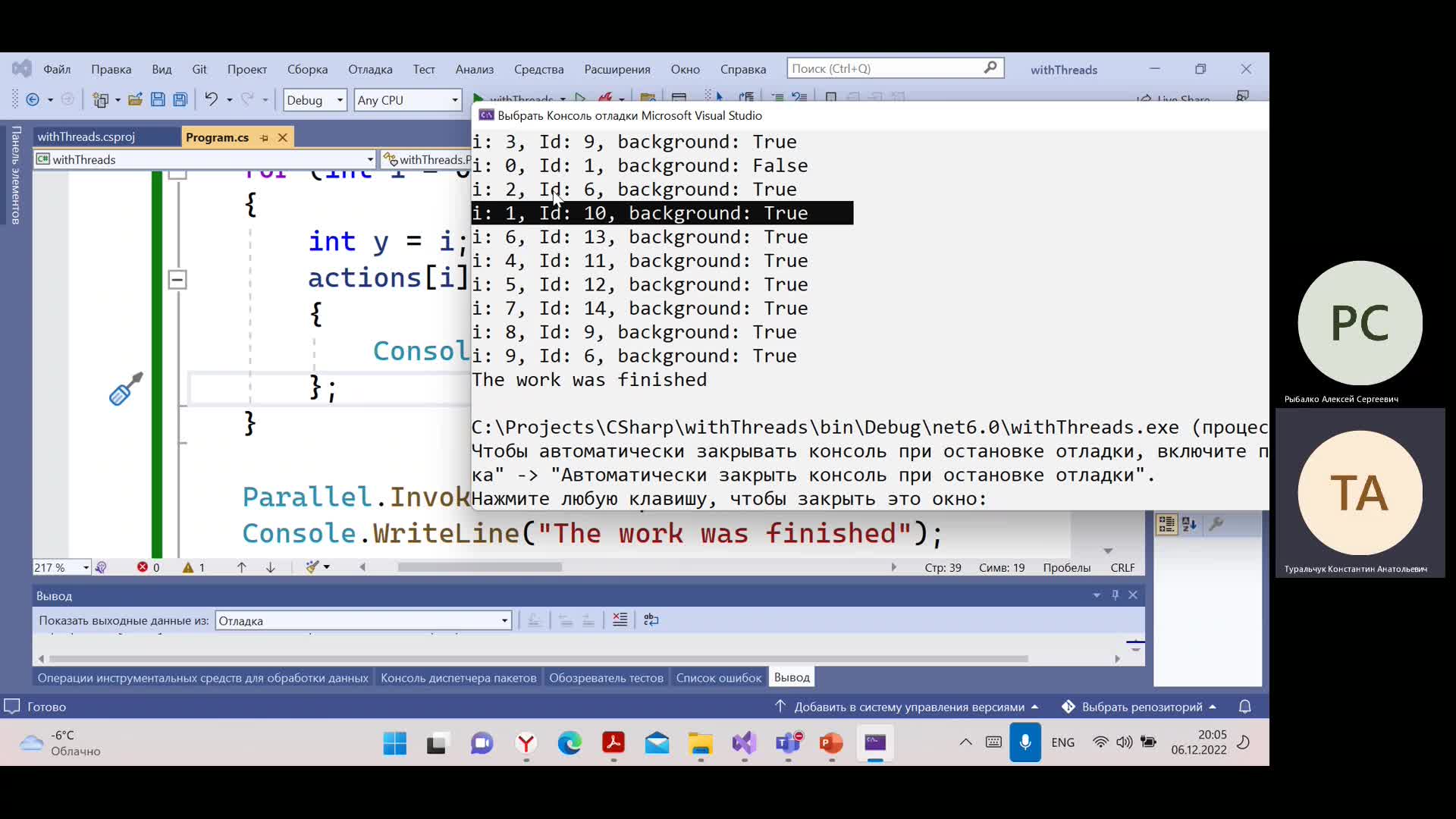Open the Правка menu
This screenshot has height=819, width=1456.
pos(111,69)
